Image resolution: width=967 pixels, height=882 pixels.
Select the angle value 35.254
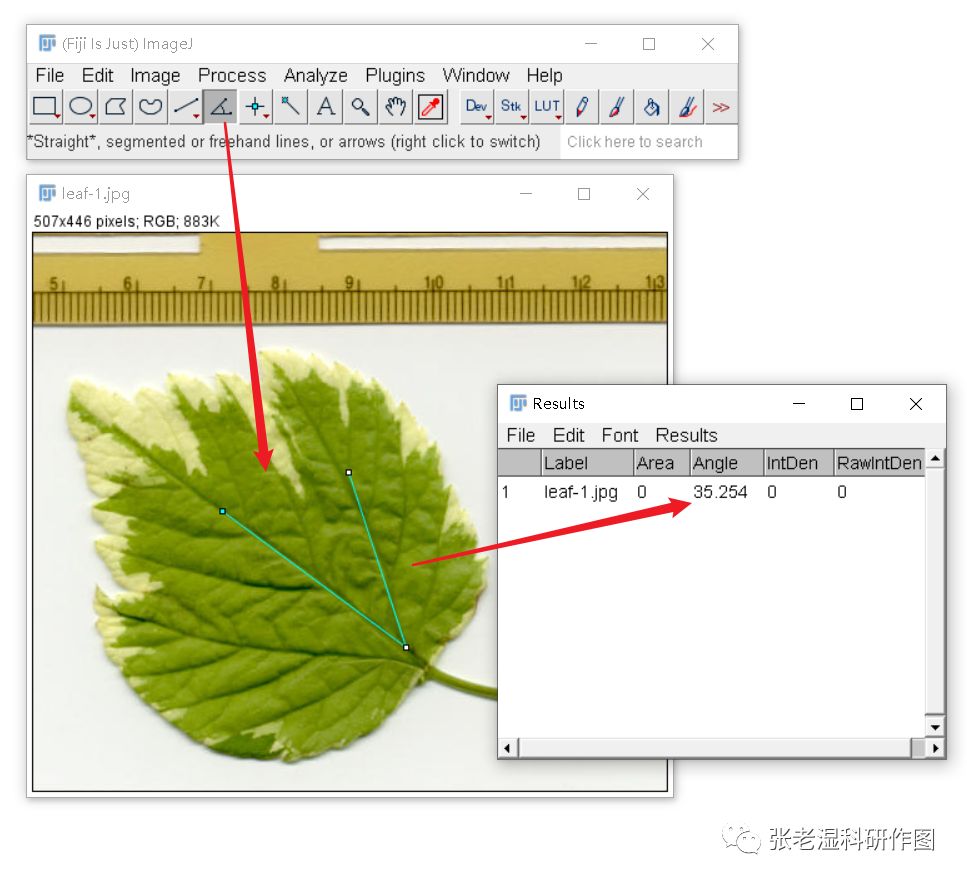click(720, 492)
